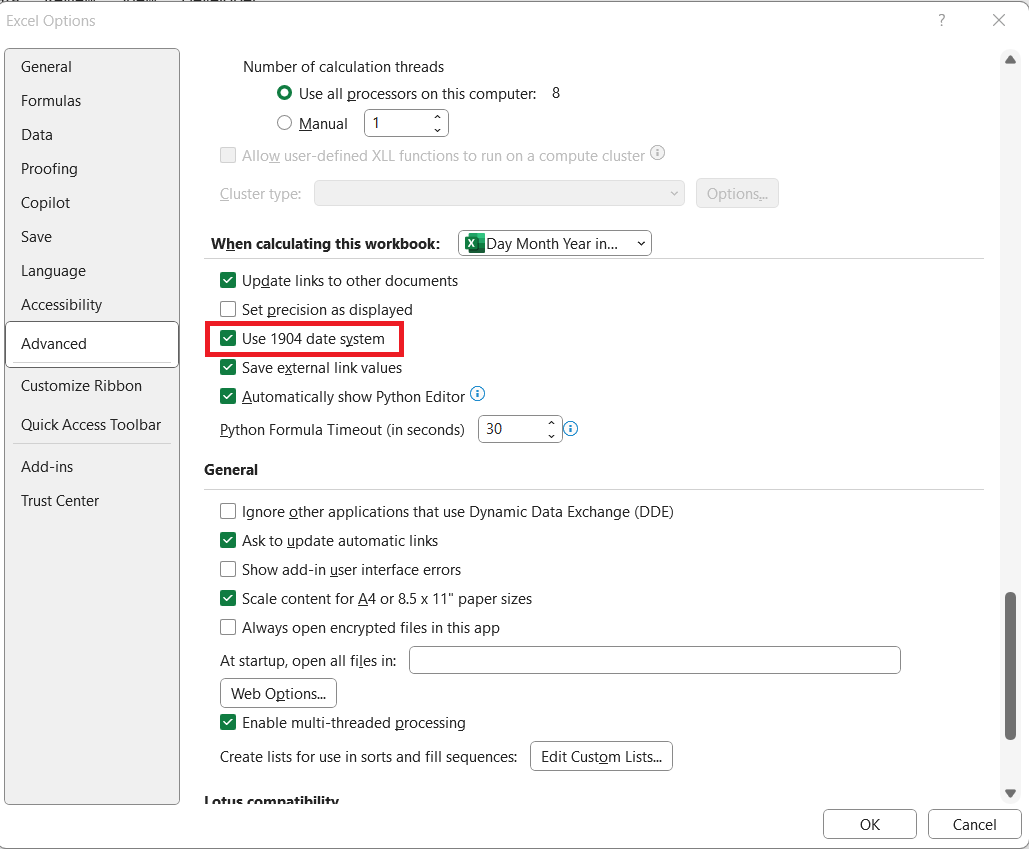Open the When calculating this workbook dropdown

click(x=555, y=243)
